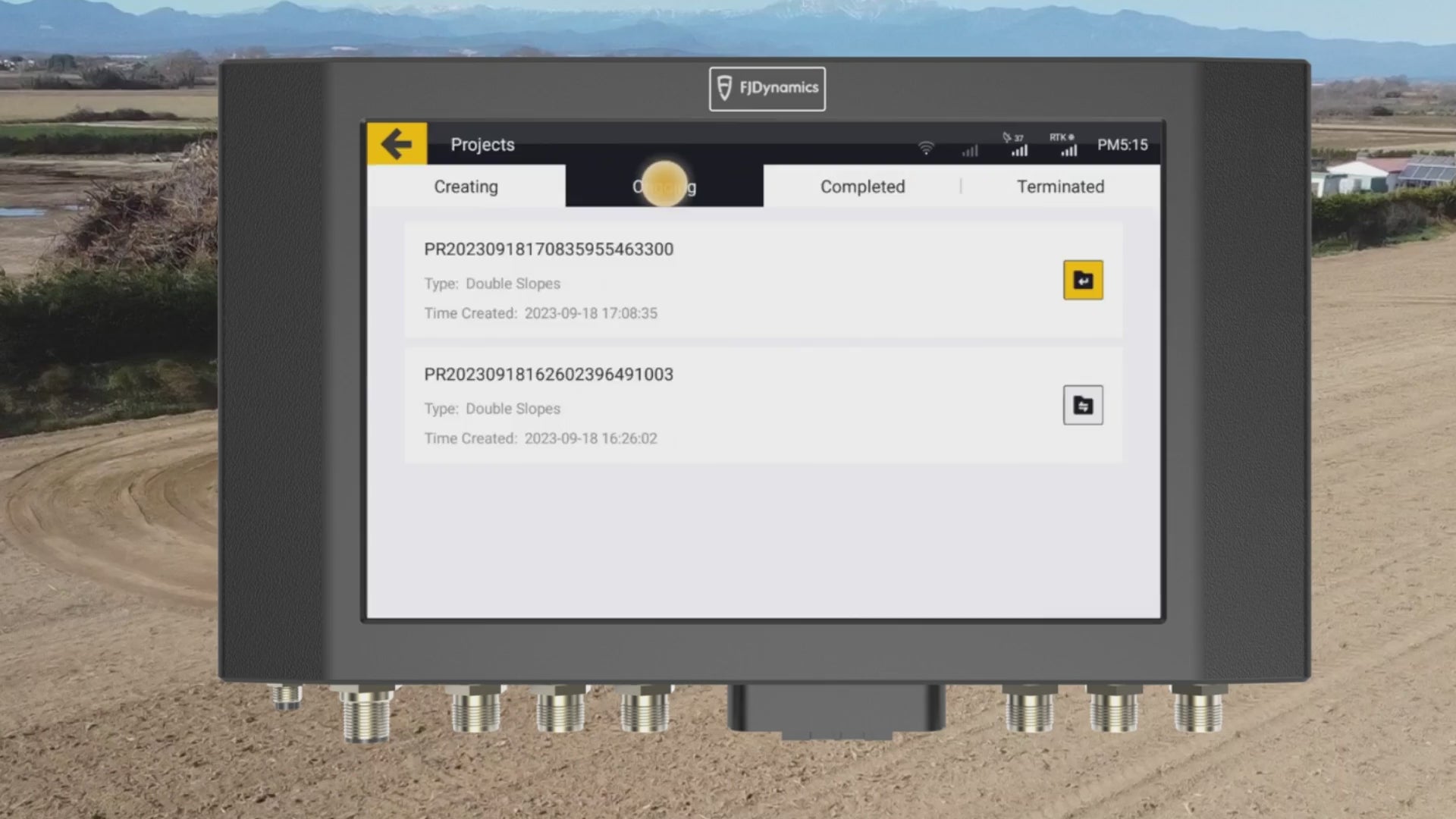This screenshot has height=819, width=1456.
Task: Tap the satellite count signal icon
Action: (1018, 145)
